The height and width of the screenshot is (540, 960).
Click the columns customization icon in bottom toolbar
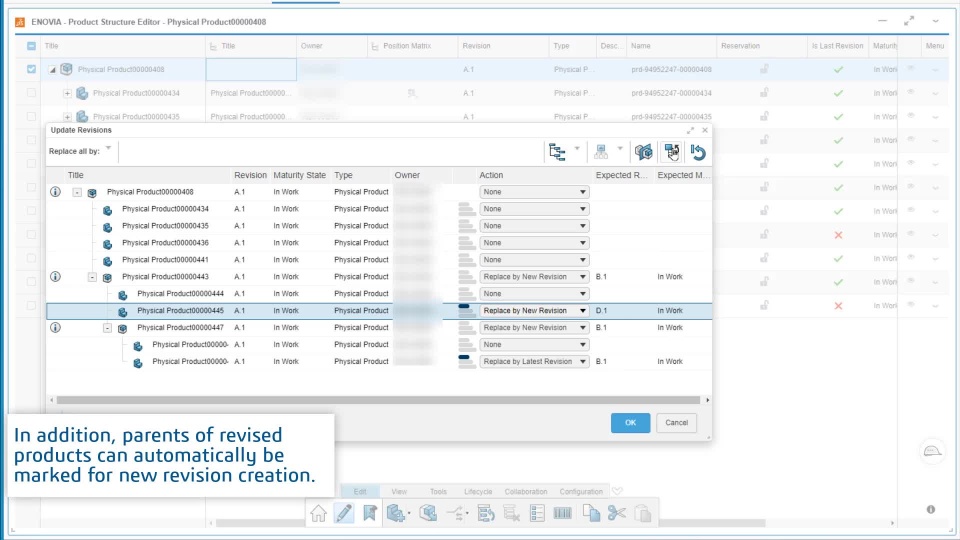coord(563,513)
